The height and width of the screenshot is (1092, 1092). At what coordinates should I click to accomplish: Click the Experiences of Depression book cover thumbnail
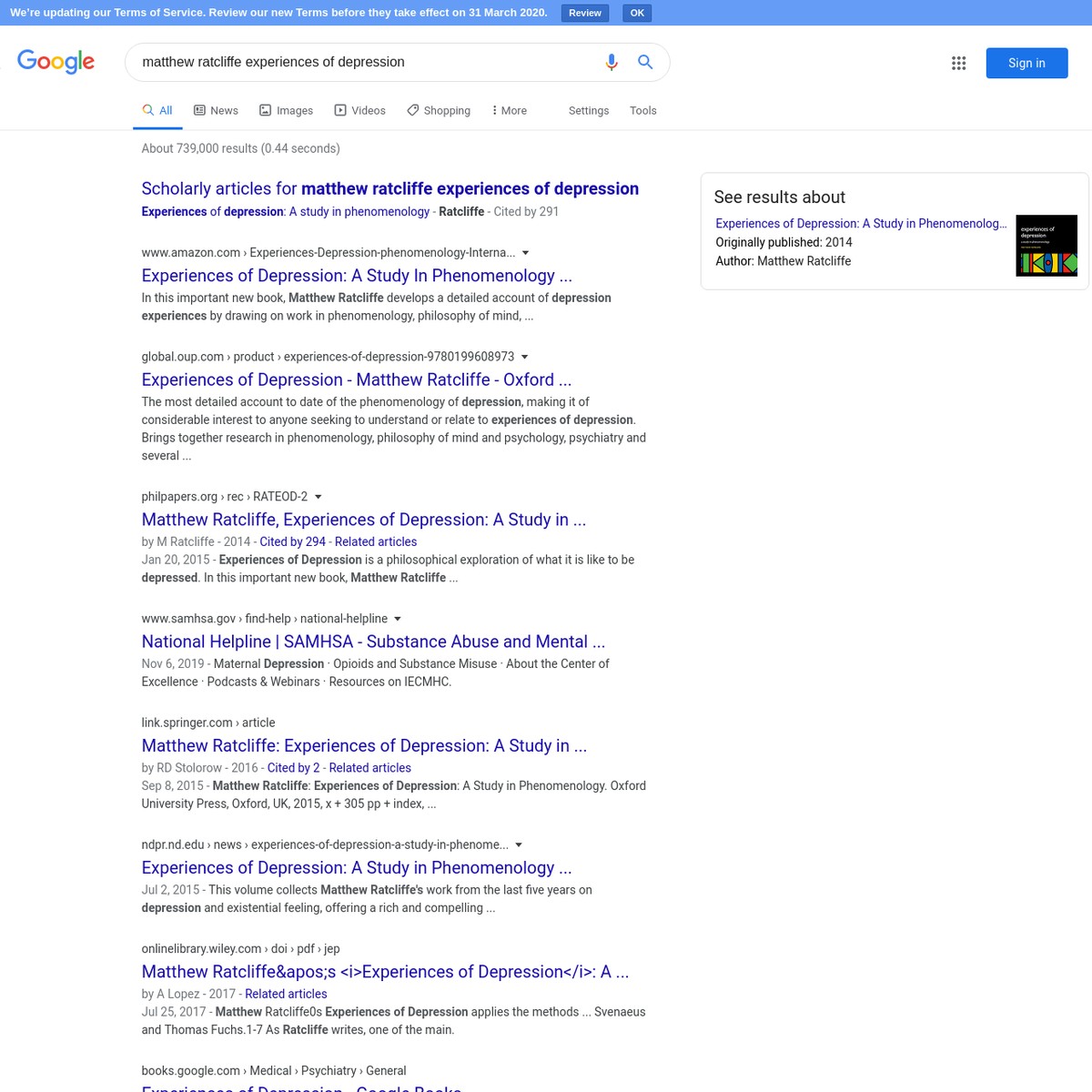coord(1046,245)
